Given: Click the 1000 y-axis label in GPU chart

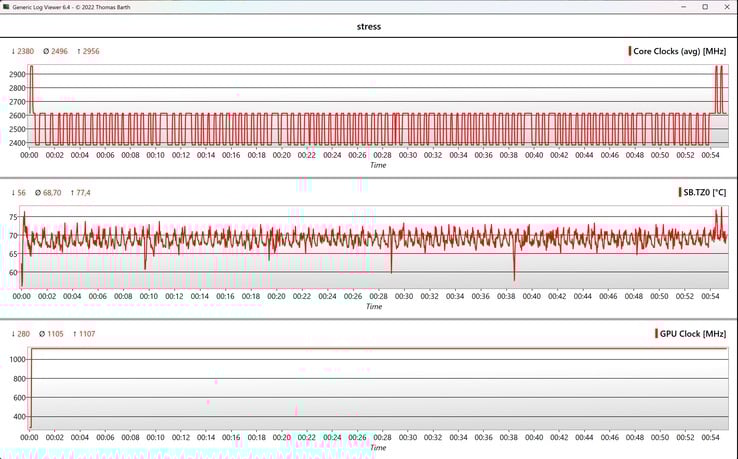Looking at the screenshot, I should (17, 359).
